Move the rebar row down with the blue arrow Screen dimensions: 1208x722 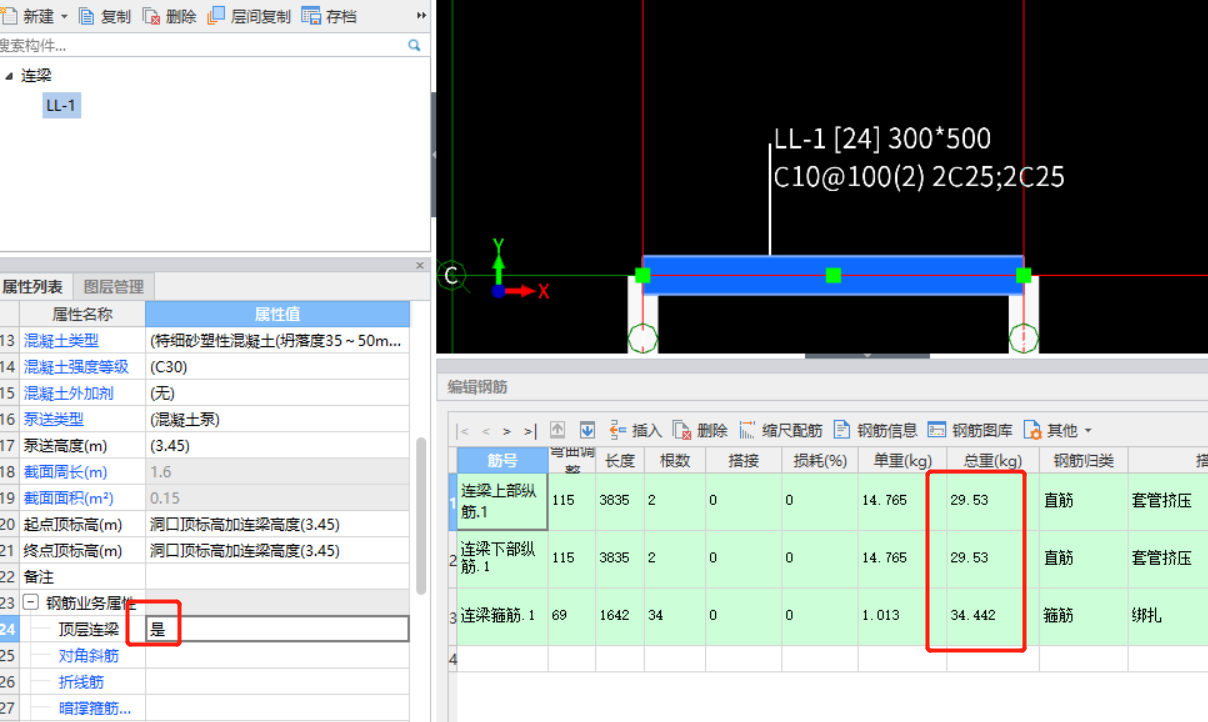[587, 430]
